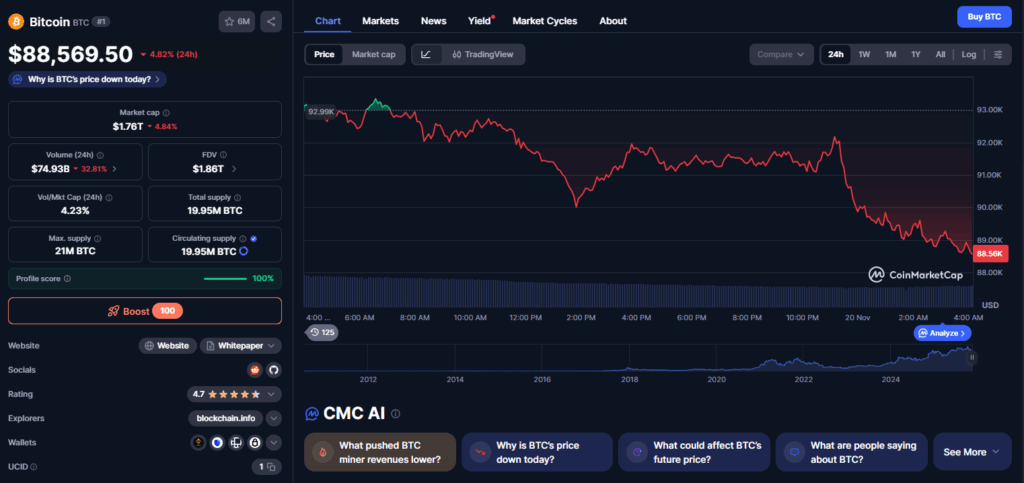Open the Market Cycles tab

pos(544,21)
